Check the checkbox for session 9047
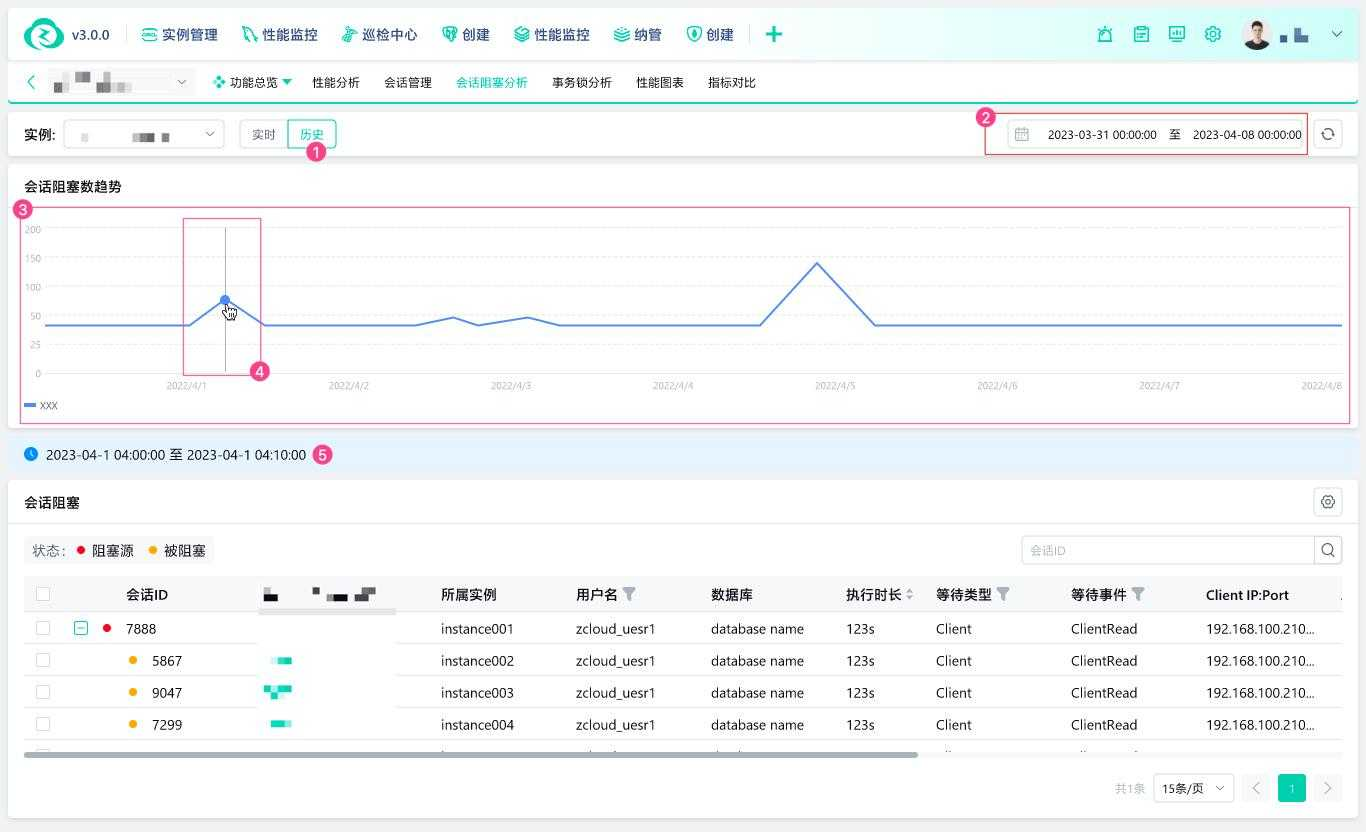 pos(43,692)
